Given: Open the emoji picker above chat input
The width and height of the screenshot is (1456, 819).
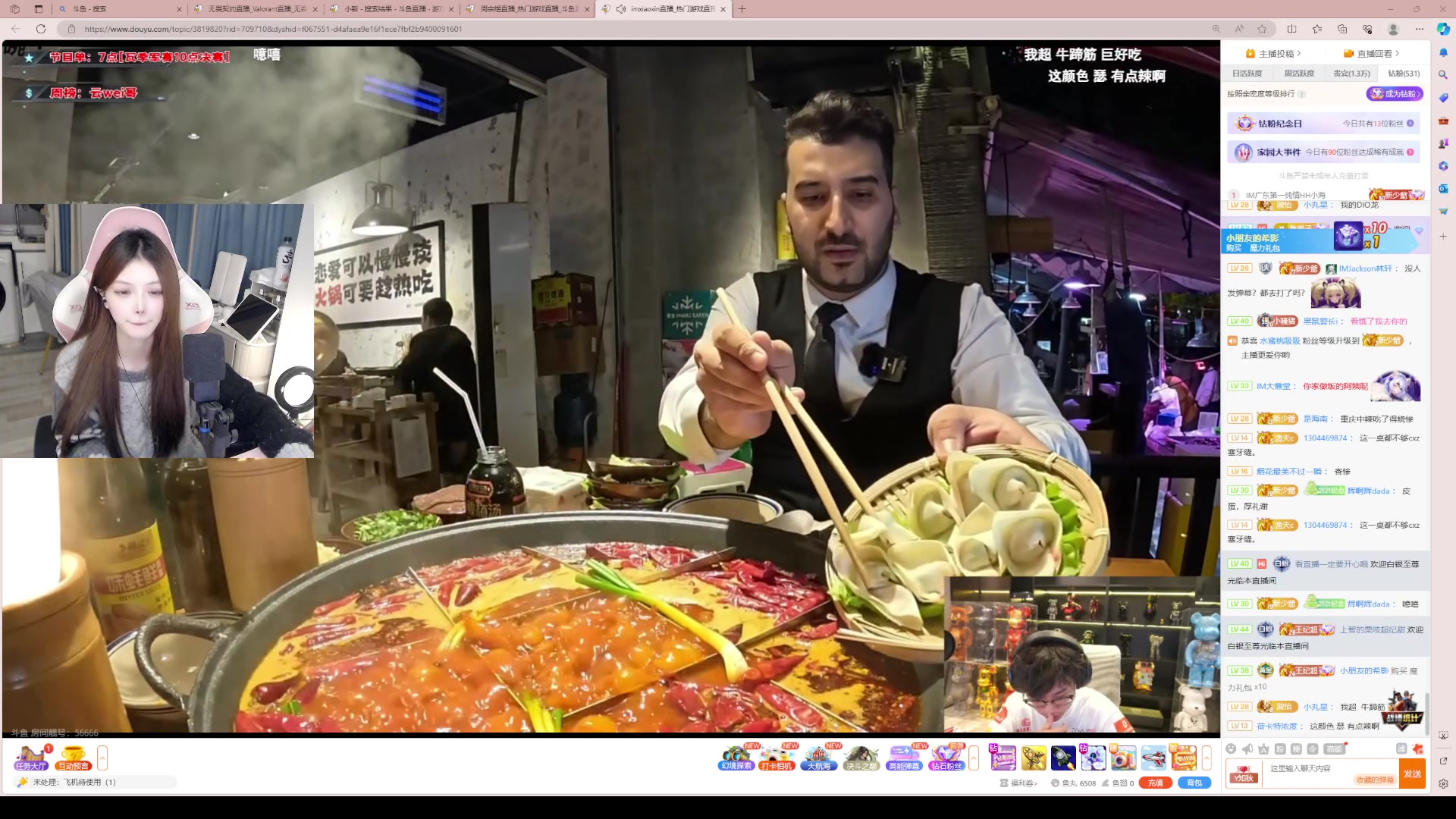Looking at the screenshot, I should click(1229, 749).
